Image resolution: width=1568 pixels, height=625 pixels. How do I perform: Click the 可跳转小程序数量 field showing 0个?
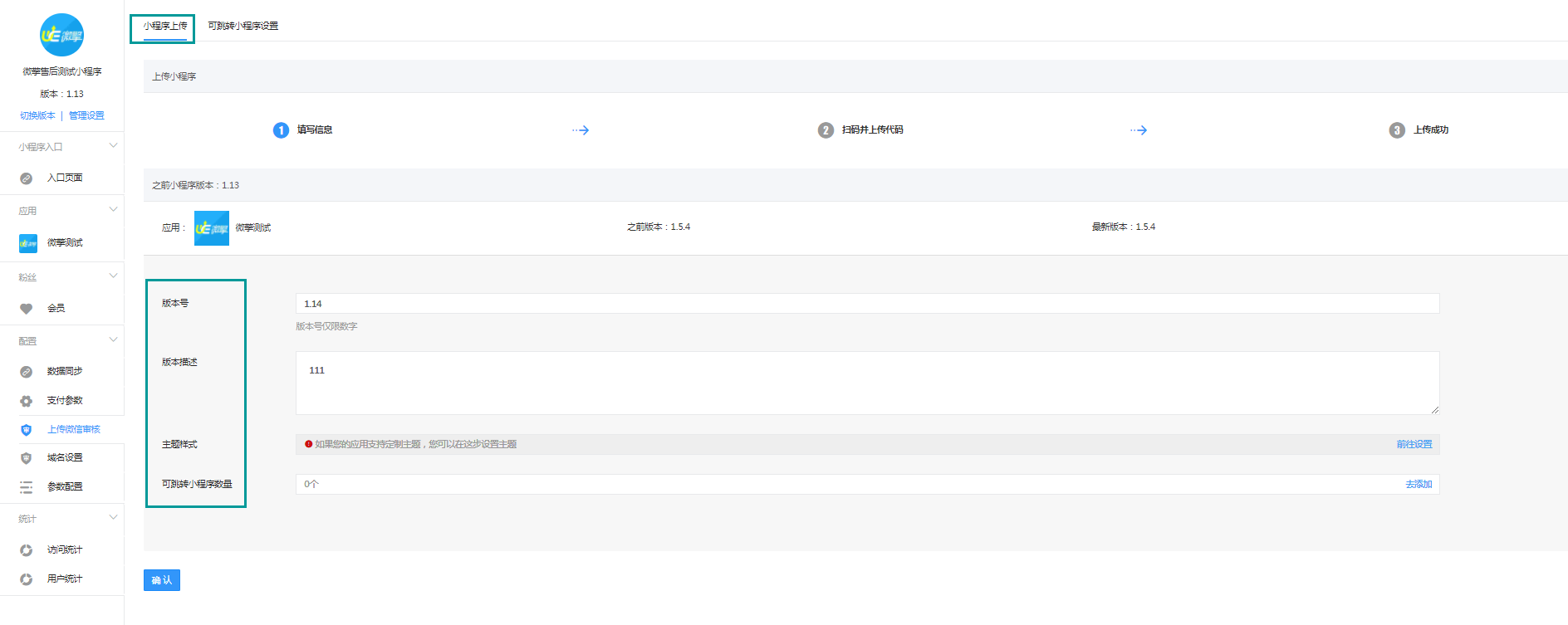867,484
